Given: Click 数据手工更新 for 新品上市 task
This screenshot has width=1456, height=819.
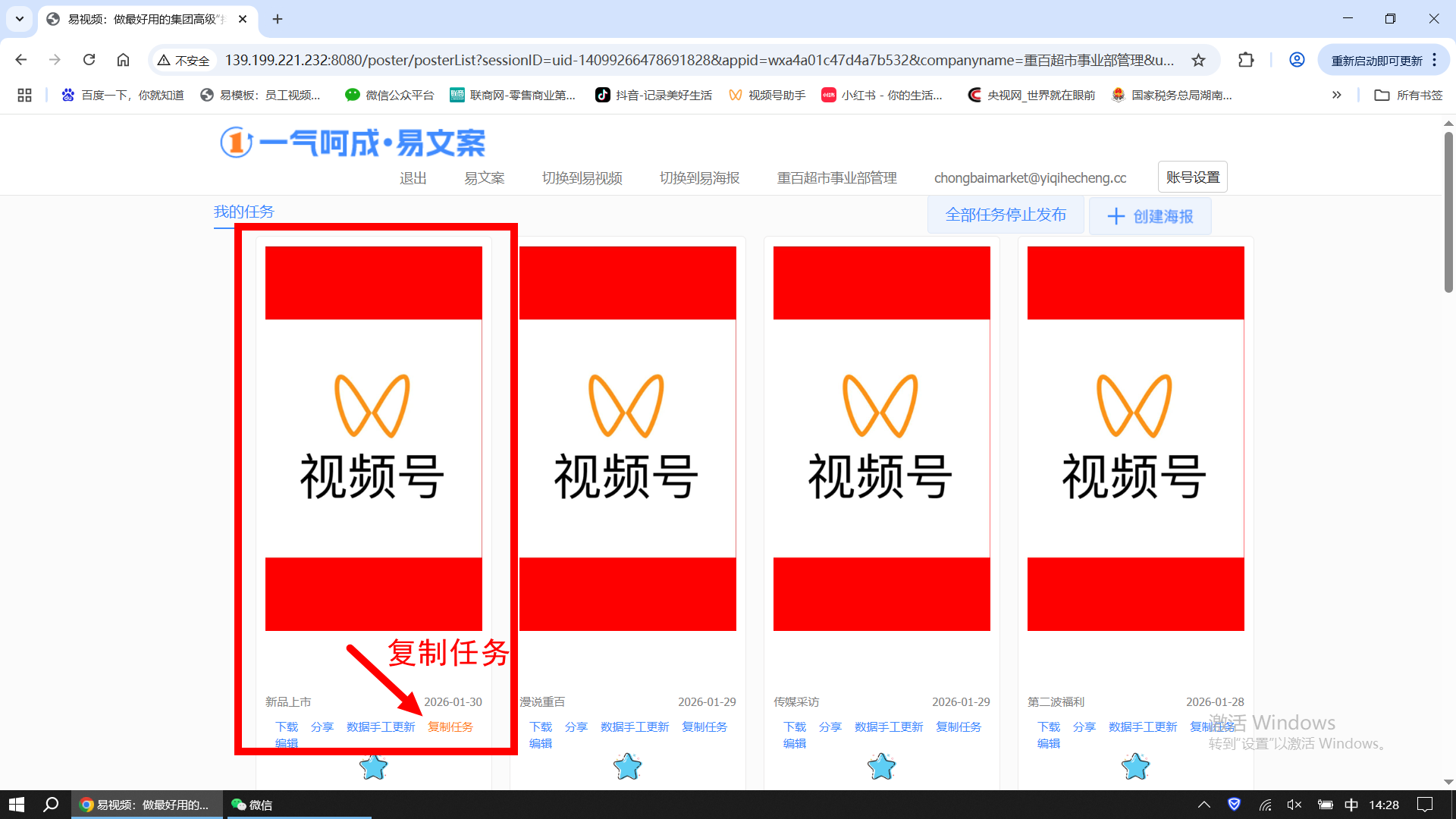Looking at the screenshot, I should 381,726.
